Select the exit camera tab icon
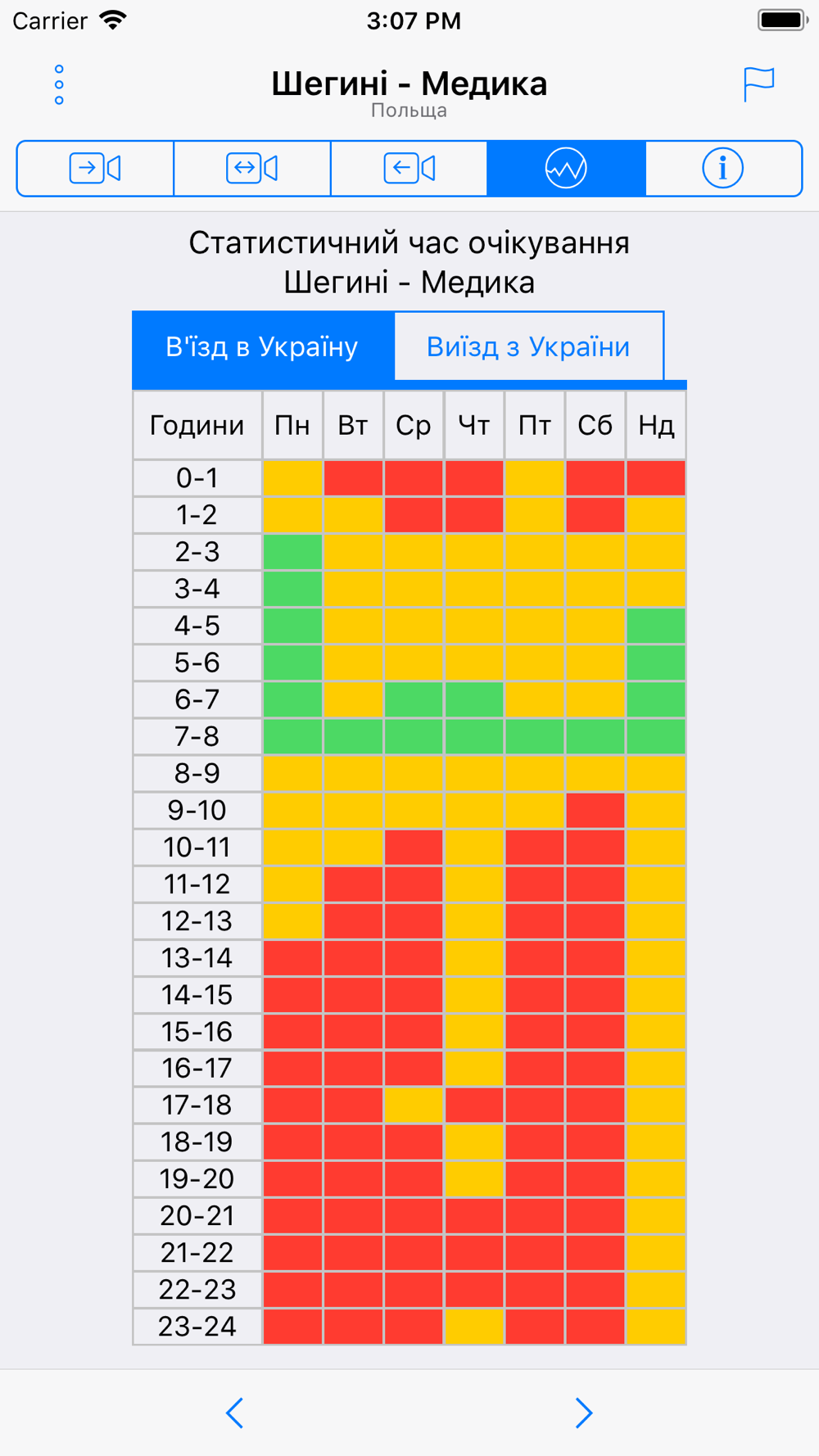 tap(409, 169)
